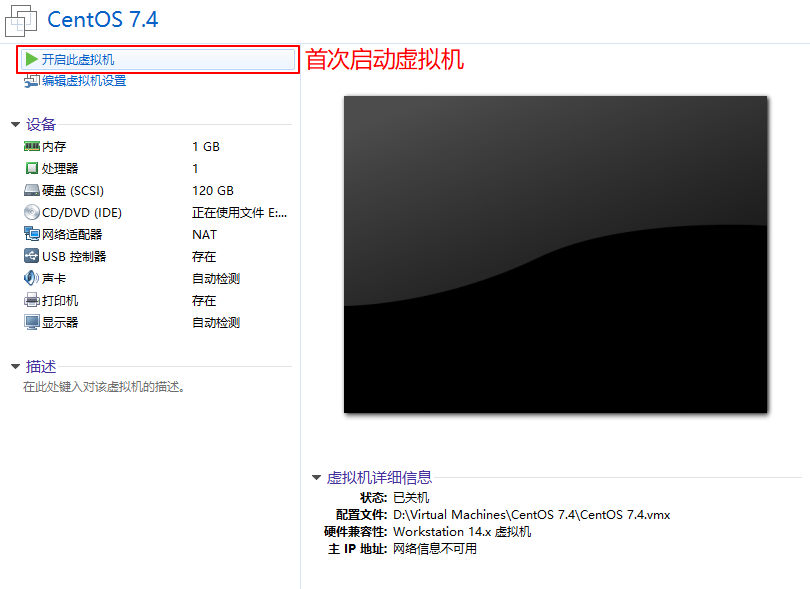Click 自动检测 value for 显示器
The width and height of the screenshot is (810, 589).
tap(216, 323)
